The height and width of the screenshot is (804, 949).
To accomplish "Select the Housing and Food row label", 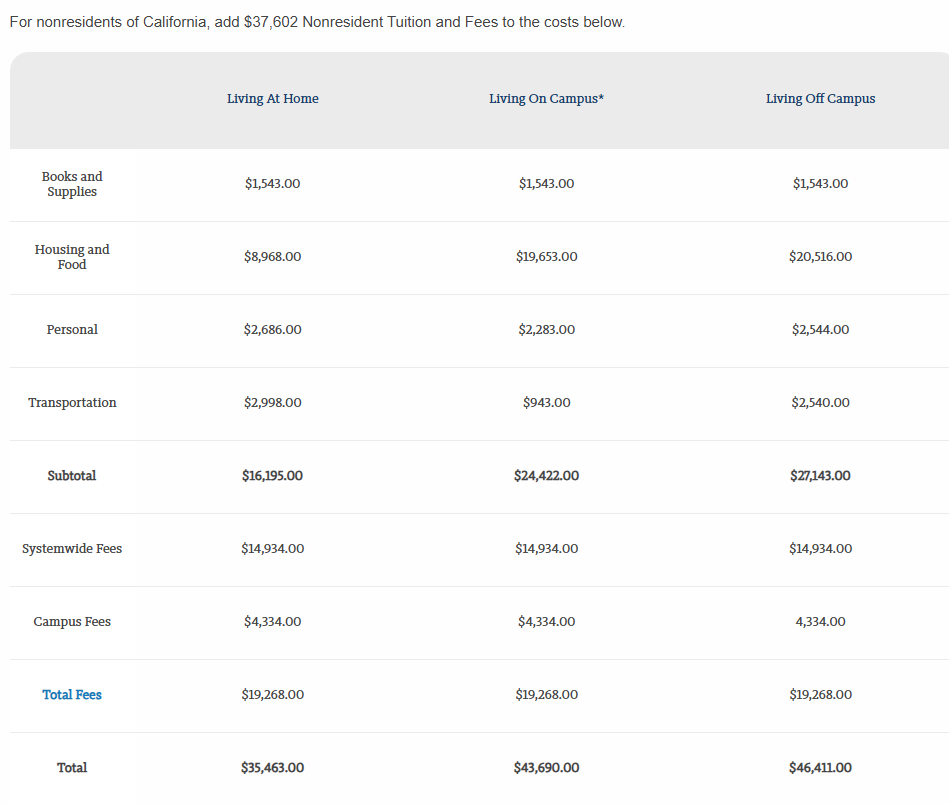I will tap(72, 257).
